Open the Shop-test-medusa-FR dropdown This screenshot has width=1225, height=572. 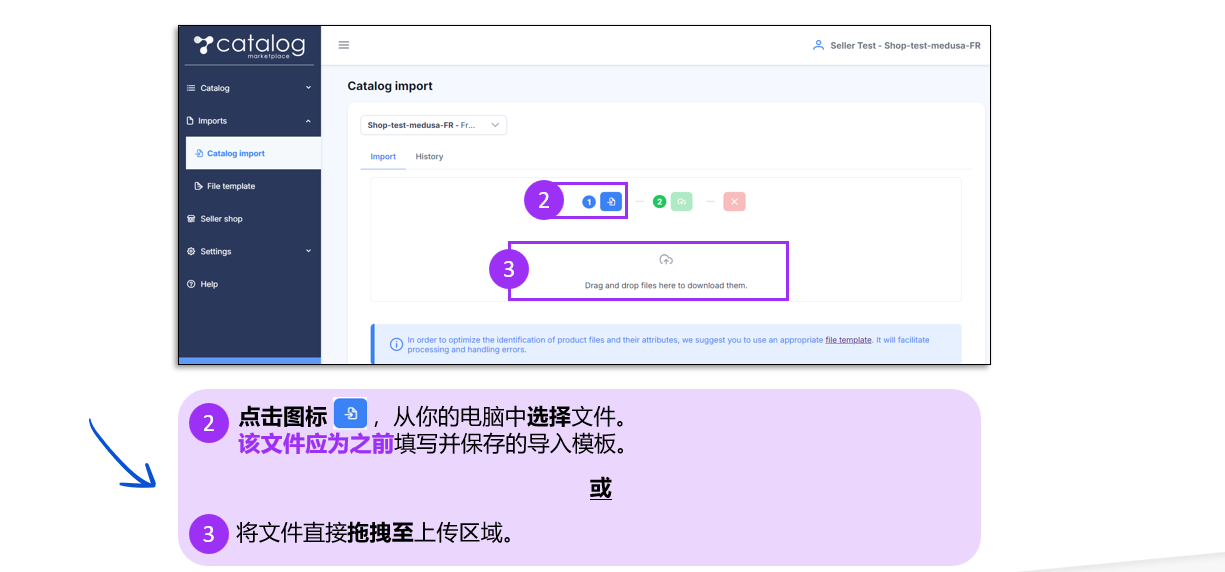click(434, 125)
